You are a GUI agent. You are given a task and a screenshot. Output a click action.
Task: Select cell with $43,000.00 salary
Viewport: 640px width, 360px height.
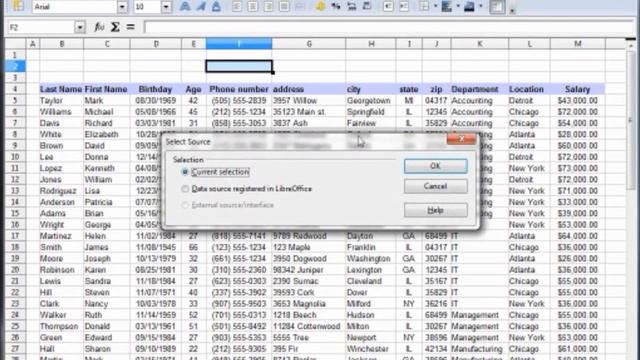click(x=578, y=100)
